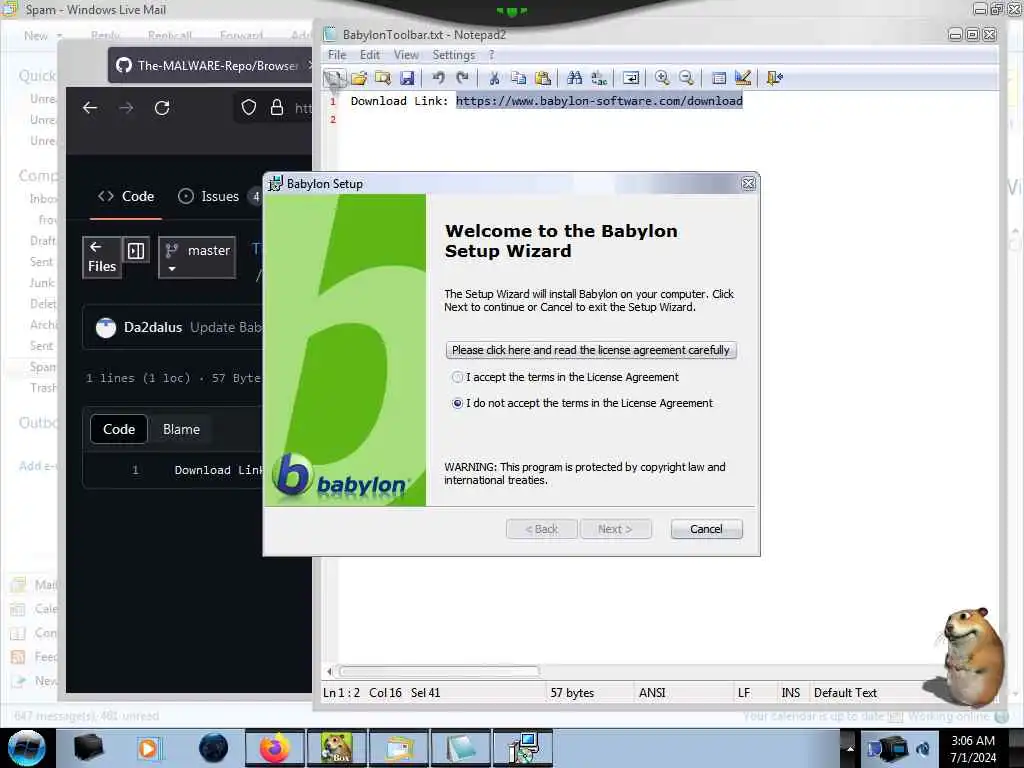Toggle word wrap icon in Notepad2 toolbar
The image size is (1024, 768).
pos(631,78)
